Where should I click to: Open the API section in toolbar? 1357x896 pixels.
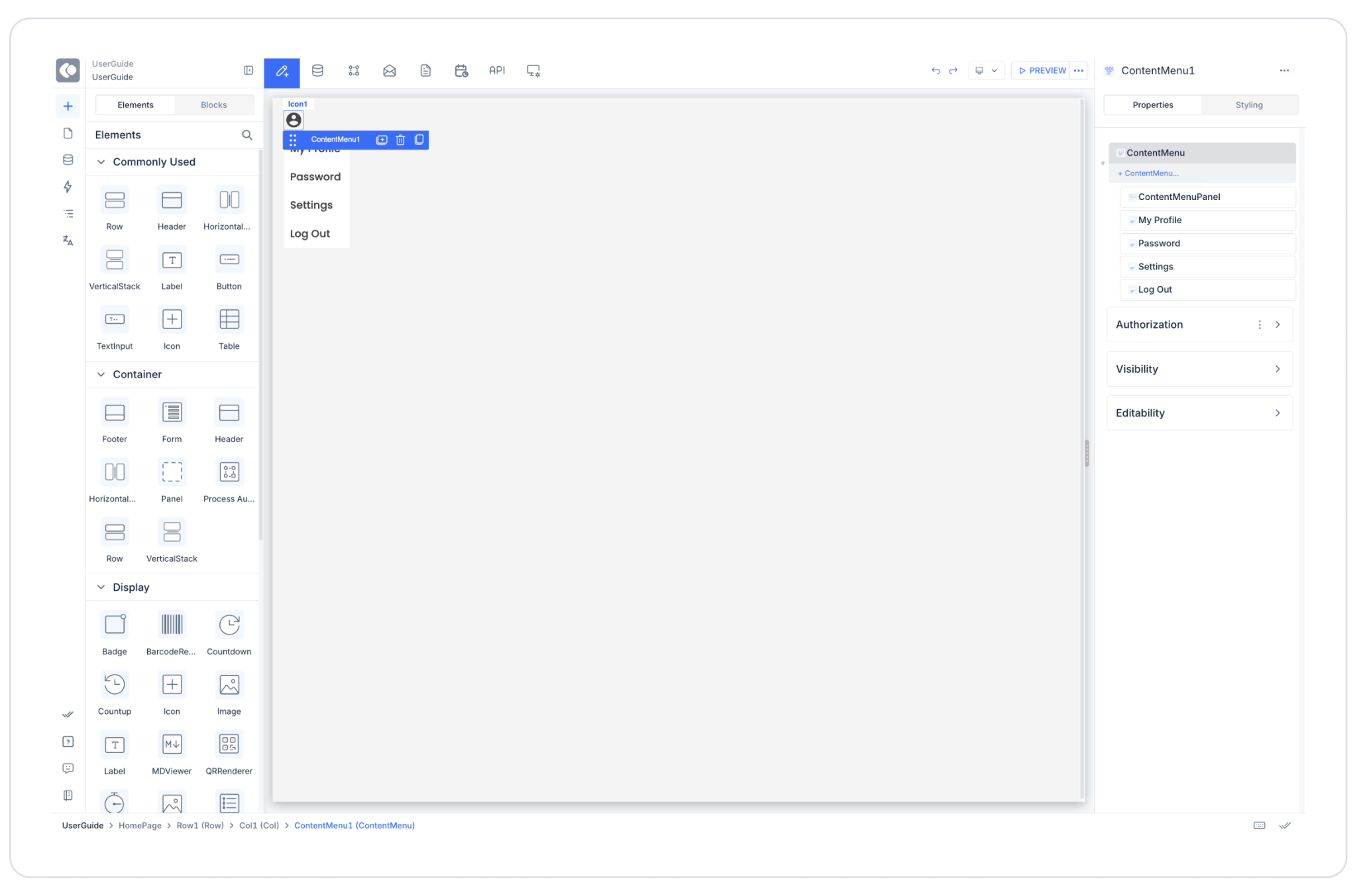tap(497, 70)
